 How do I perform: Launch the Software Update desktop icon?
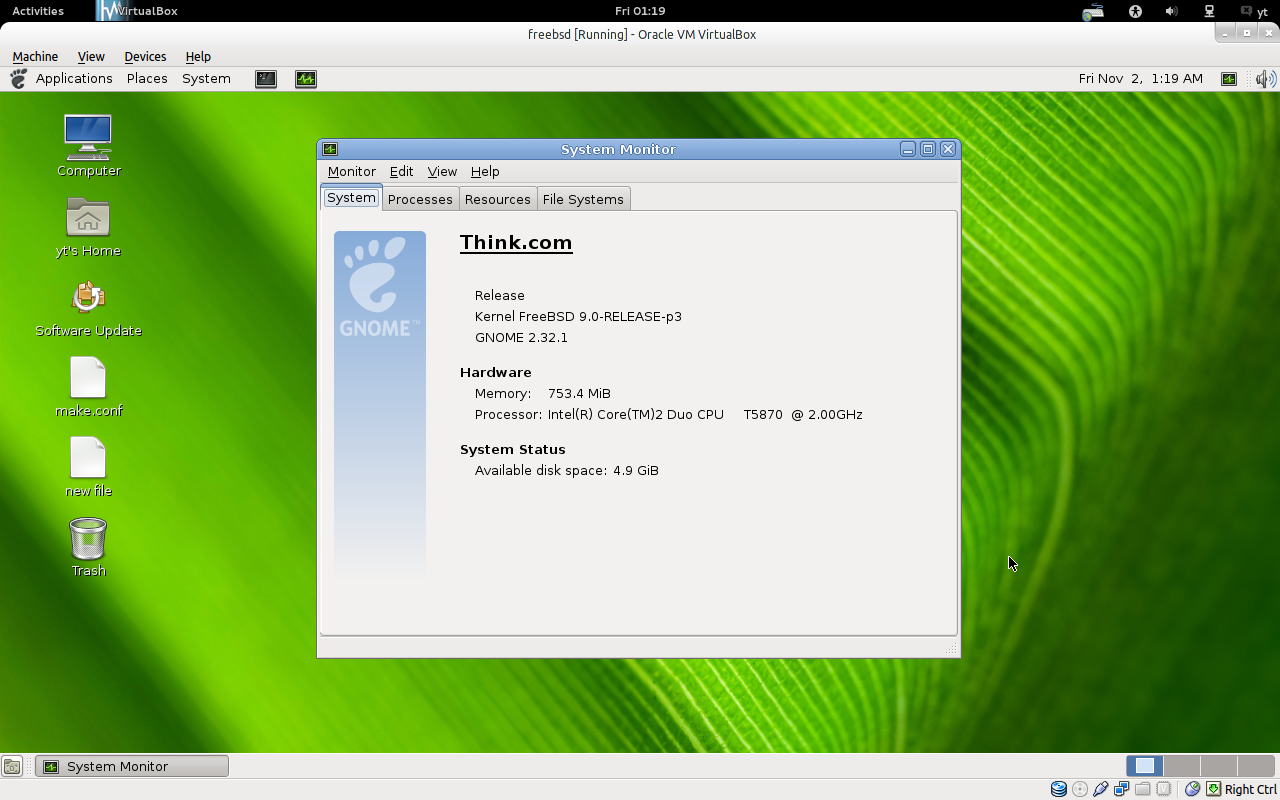coord(88,297)
